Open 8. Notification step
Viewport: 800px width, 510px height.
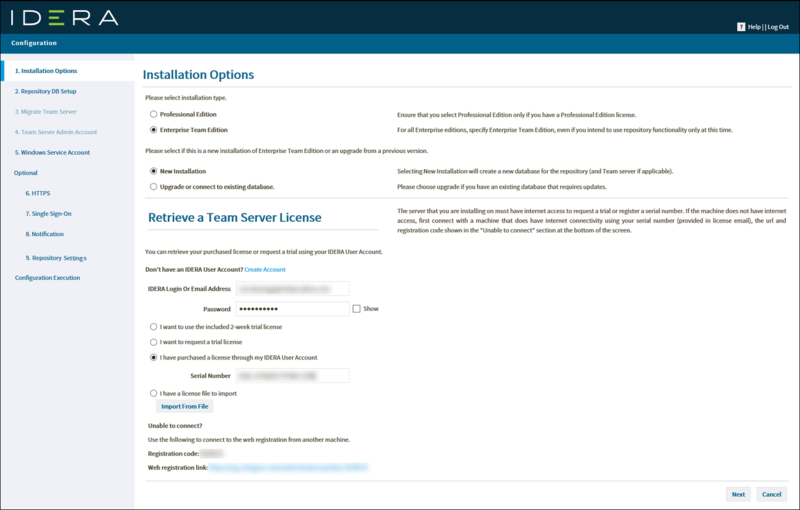[x=45, y=234]
